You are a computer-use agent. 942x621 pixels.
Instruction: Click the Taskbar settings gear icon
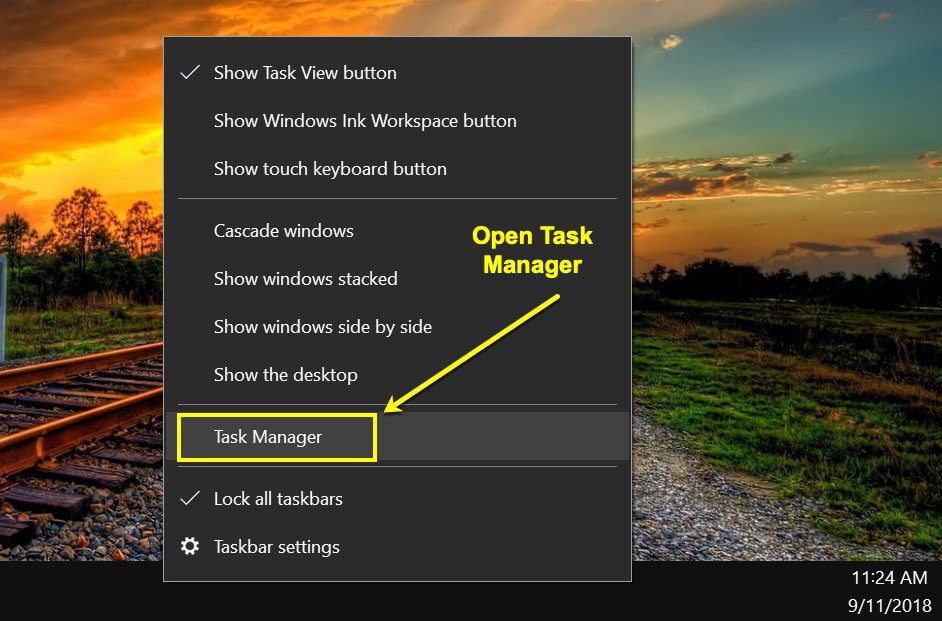(x=190, y=547)
